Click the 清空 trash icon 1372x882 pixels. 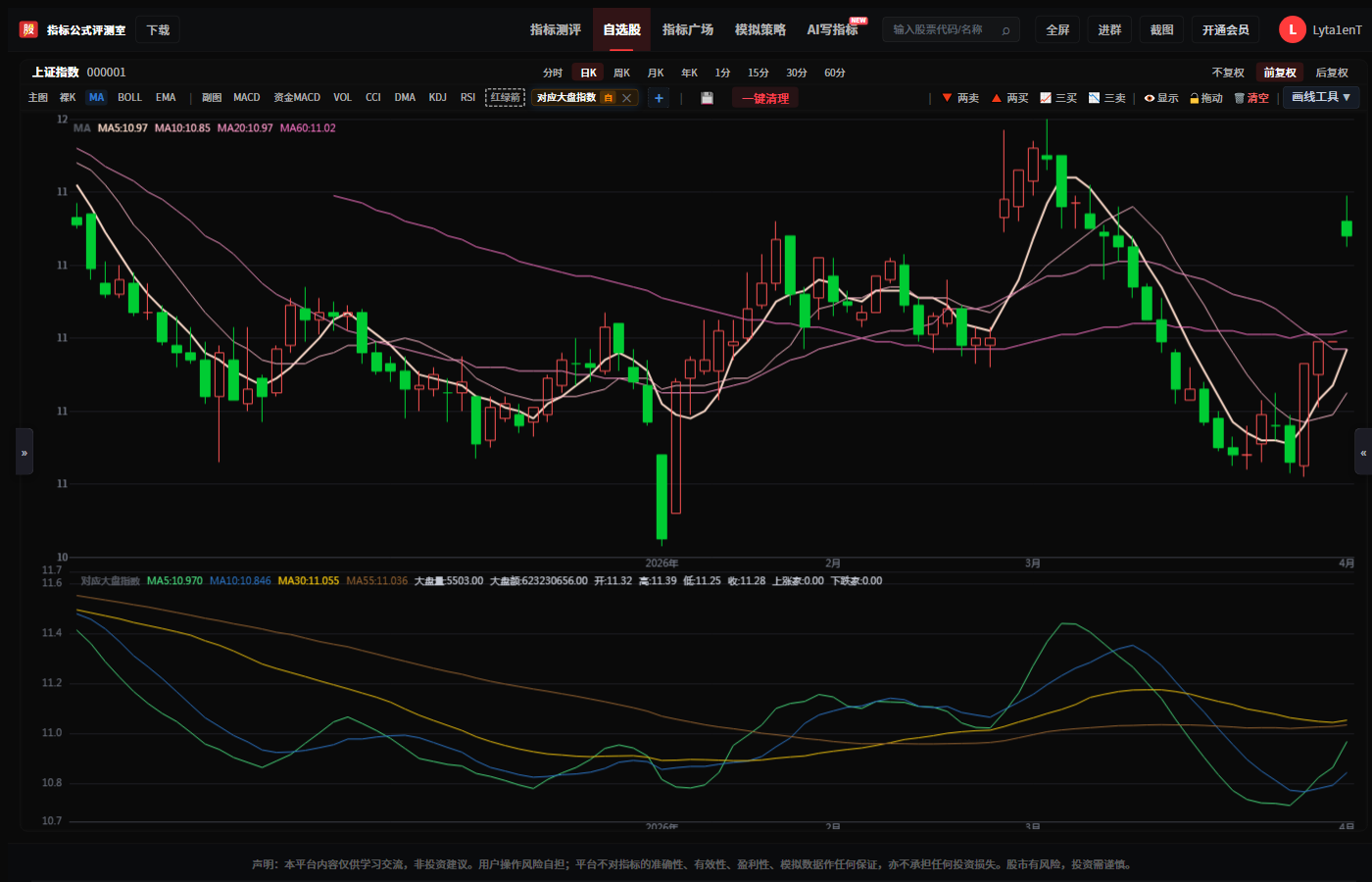(1239, 98)
